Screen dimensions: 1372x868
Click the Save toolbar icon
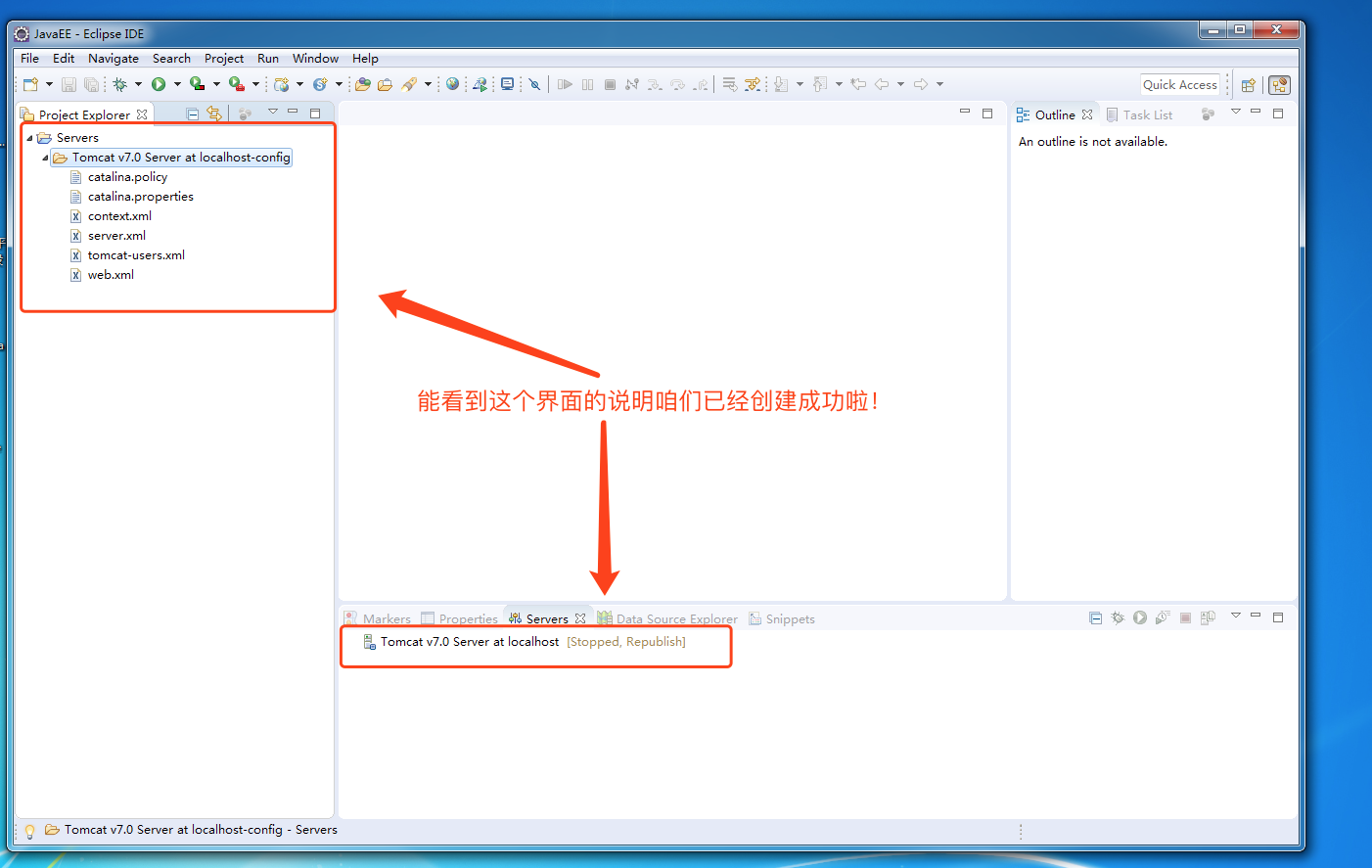(69, 84)
